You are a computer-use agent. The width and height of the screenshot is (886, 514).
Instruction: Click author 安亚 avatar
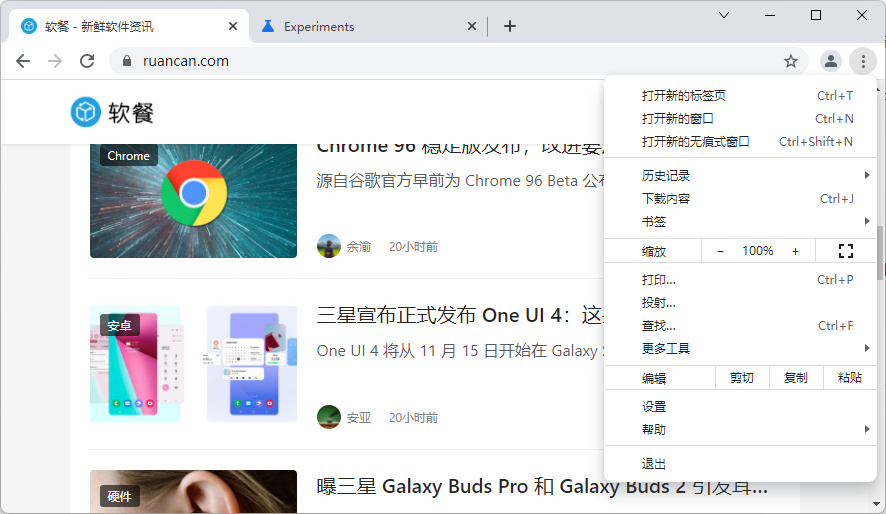point(329,417)
